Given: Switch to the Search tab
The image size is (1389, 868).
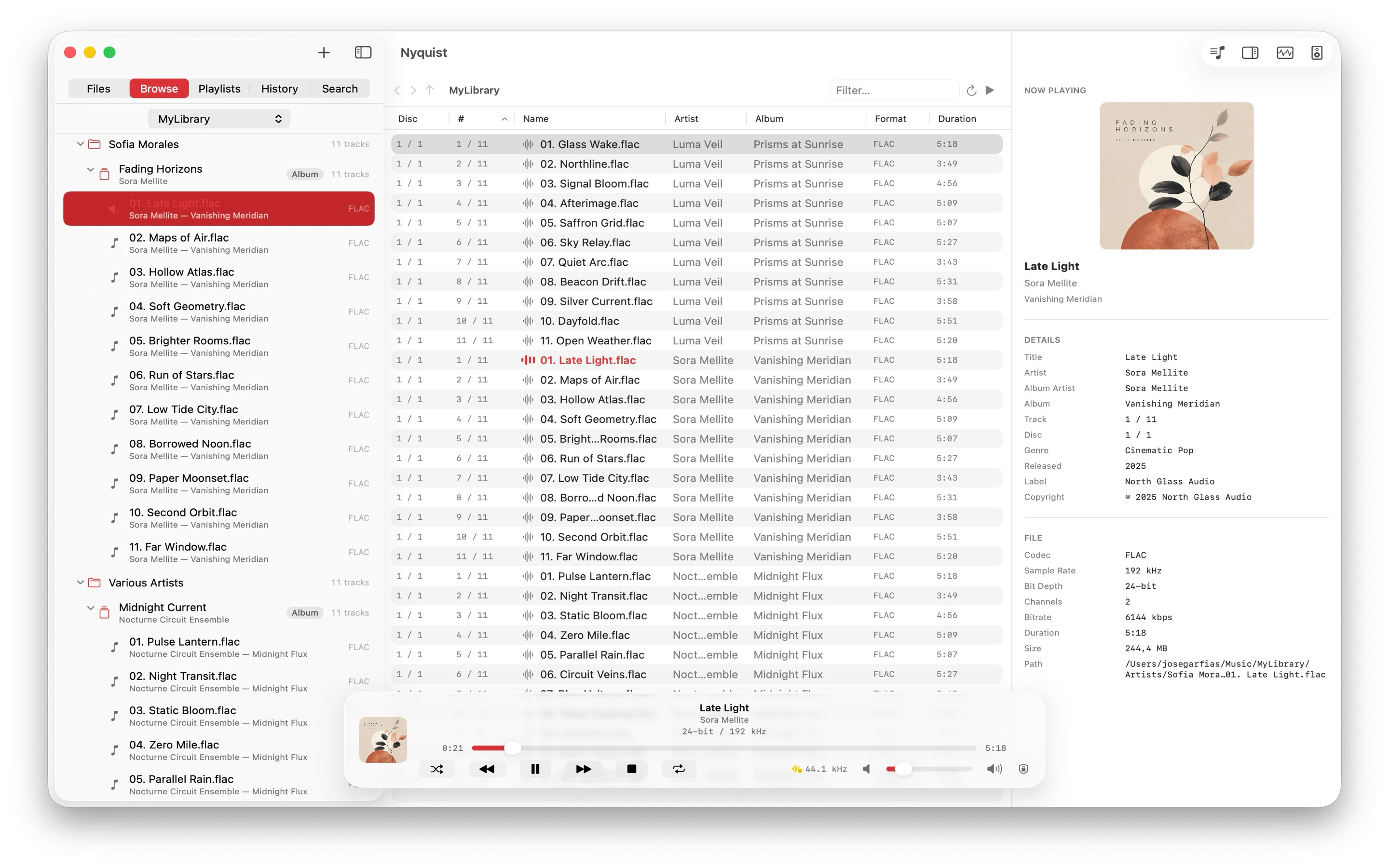Looking at the screenshot, I should pyautogui.click(x=340, y=88).
